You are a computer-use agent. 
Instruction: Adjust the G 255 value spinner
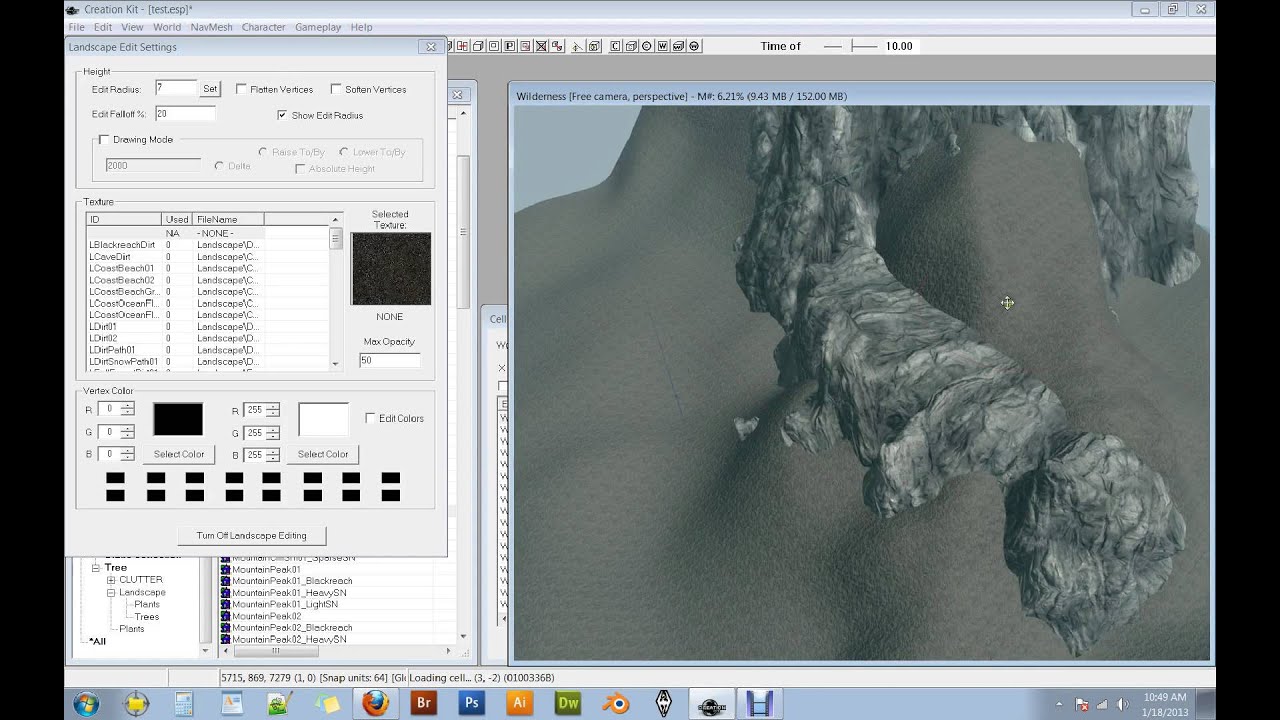tap(273, 433)
